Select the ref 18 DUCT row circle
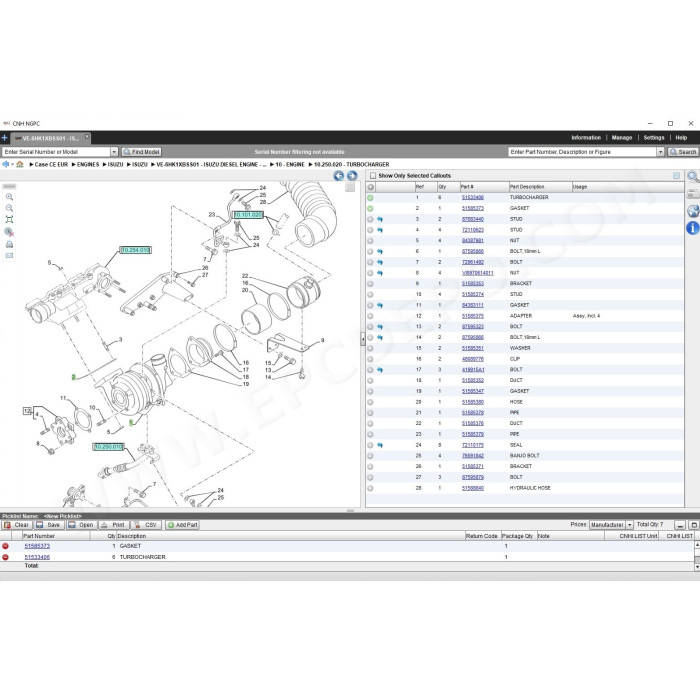The height and width of the screenshot is (700, 700). (x=370, y=381)
